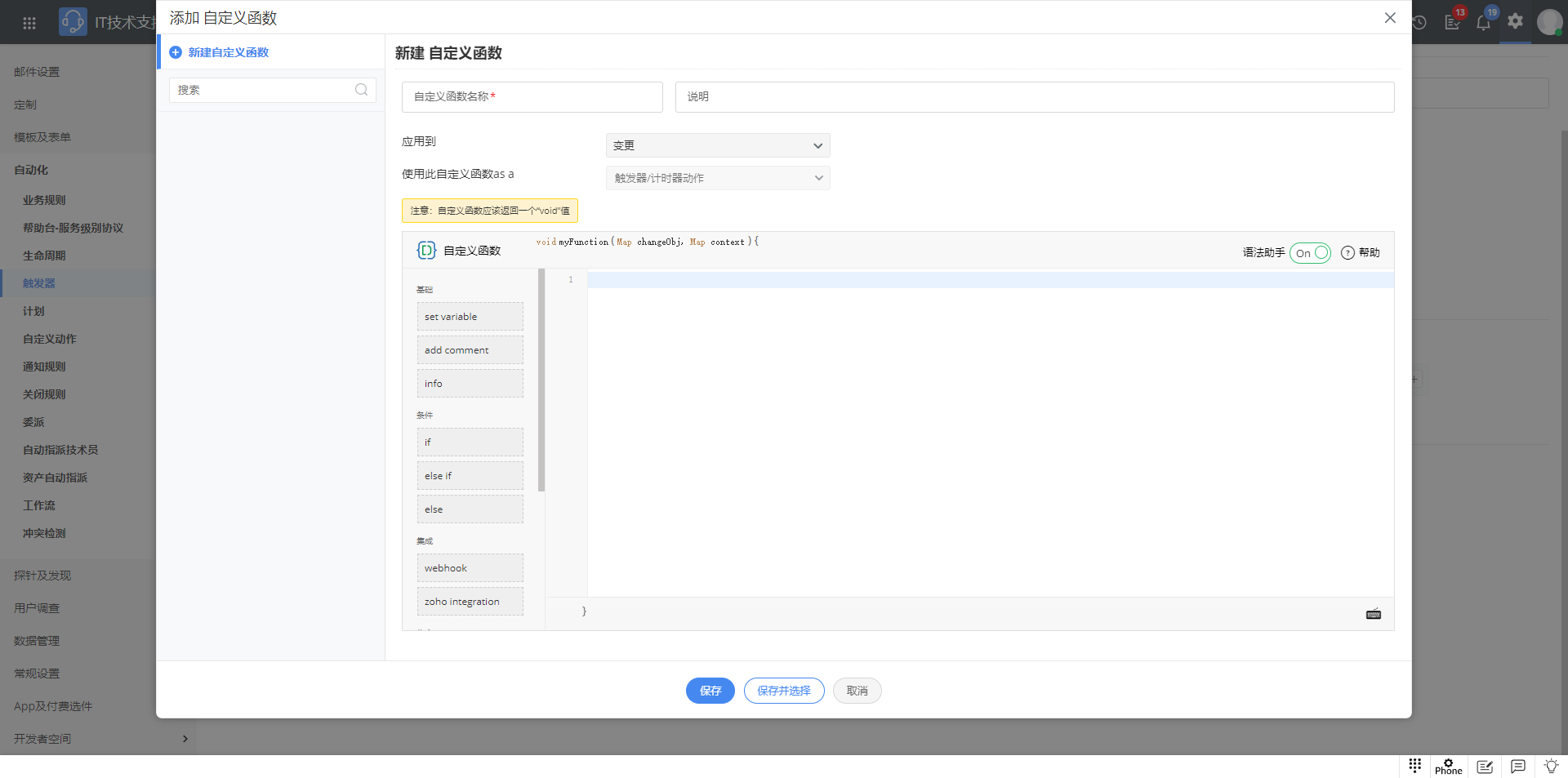Open 邮件设置 in the sidebar

37,72
